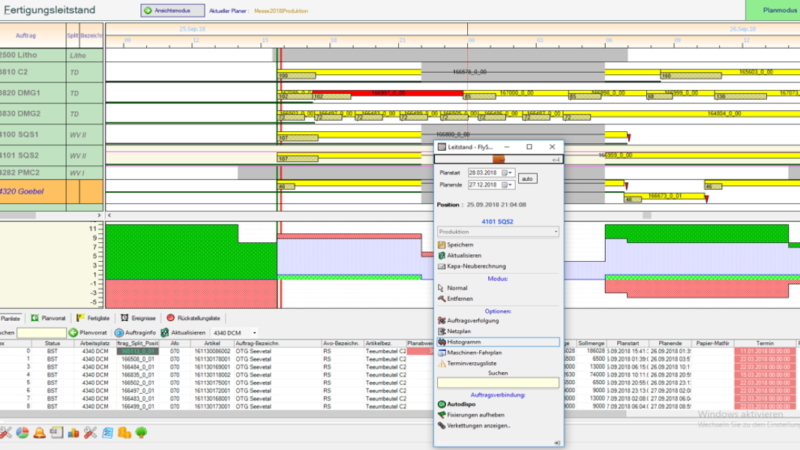Select the 4320 Goebel resource row
The width and height of the screenshot is (800, 450).
point(51,192)
